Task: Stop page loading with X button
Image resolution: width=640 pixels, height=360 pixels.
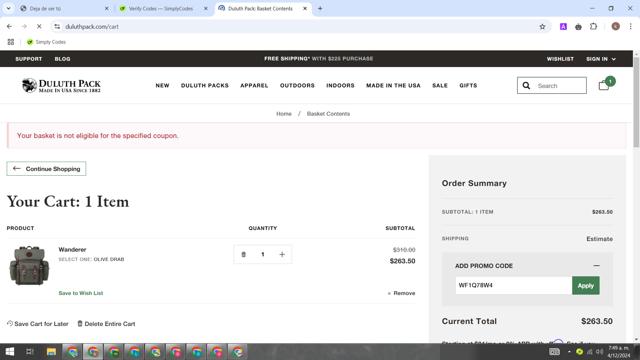Action: pyautogui.click(x=39, y=27)
